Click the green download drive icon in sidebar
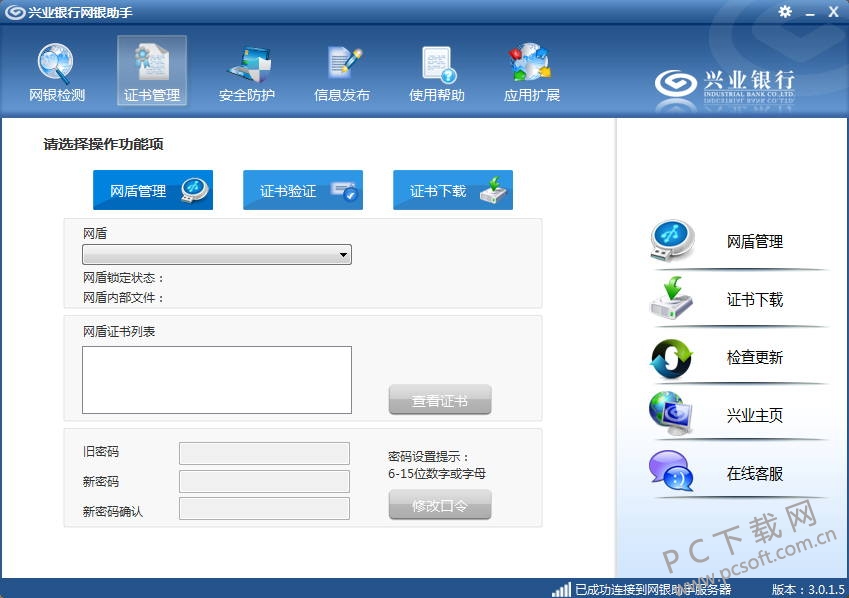 coord(671,298)
